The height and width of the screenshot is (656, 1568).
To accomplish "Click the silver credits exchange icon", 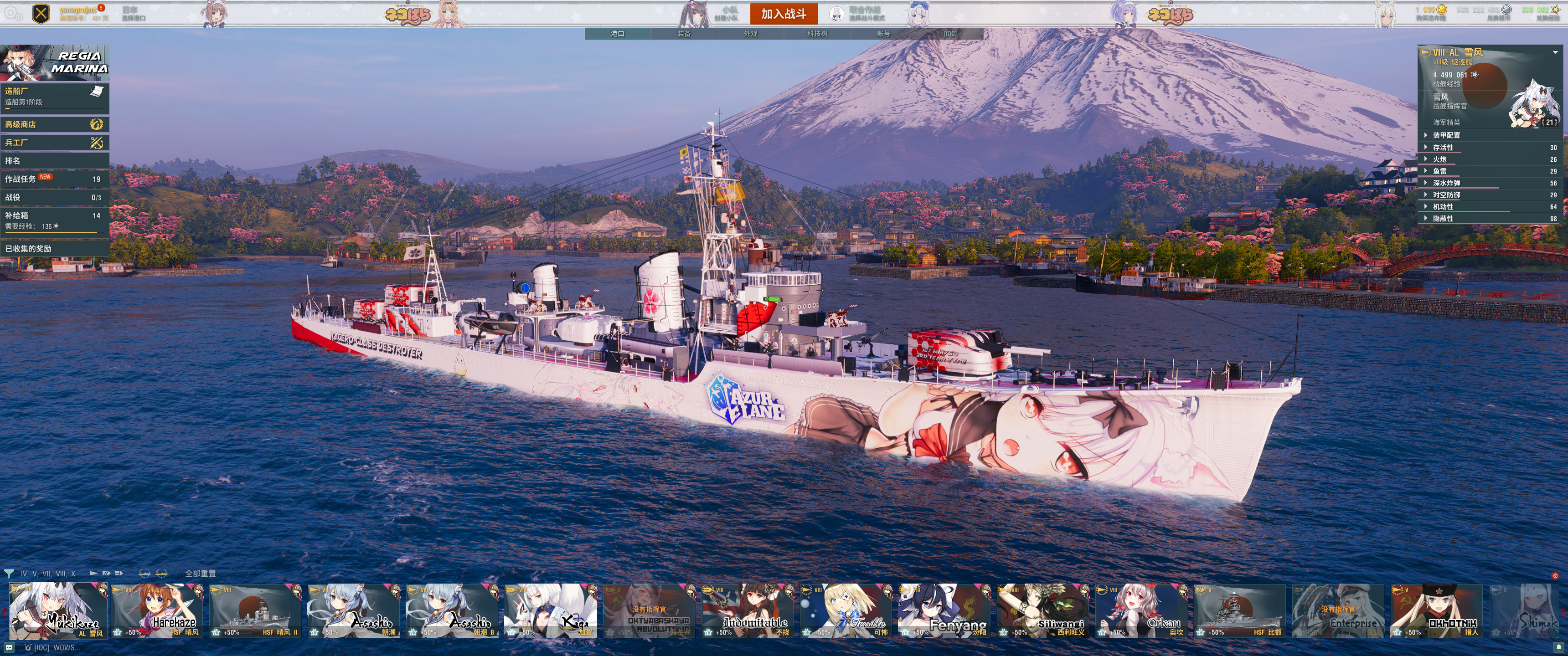I will pos(1506,10).
